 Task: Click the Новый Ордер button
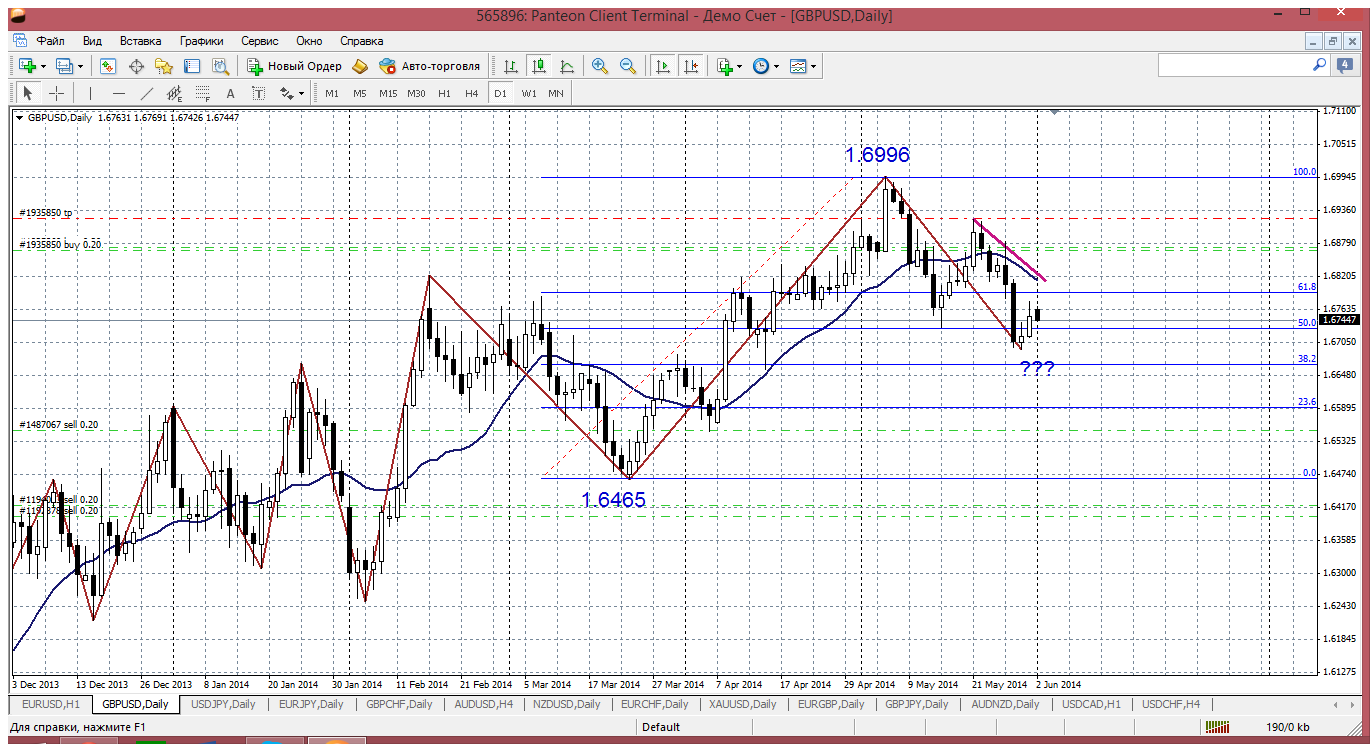point(294,66)
